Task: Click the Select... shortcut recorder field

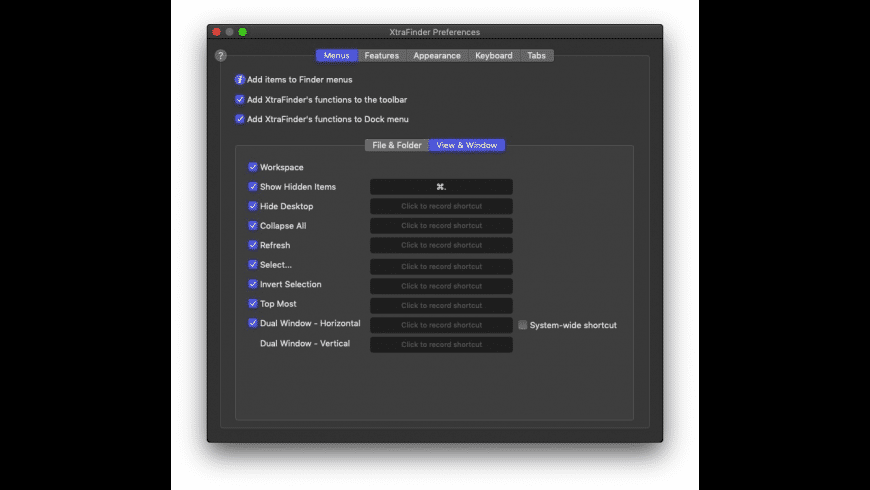Action: click(x=441, y=266)
